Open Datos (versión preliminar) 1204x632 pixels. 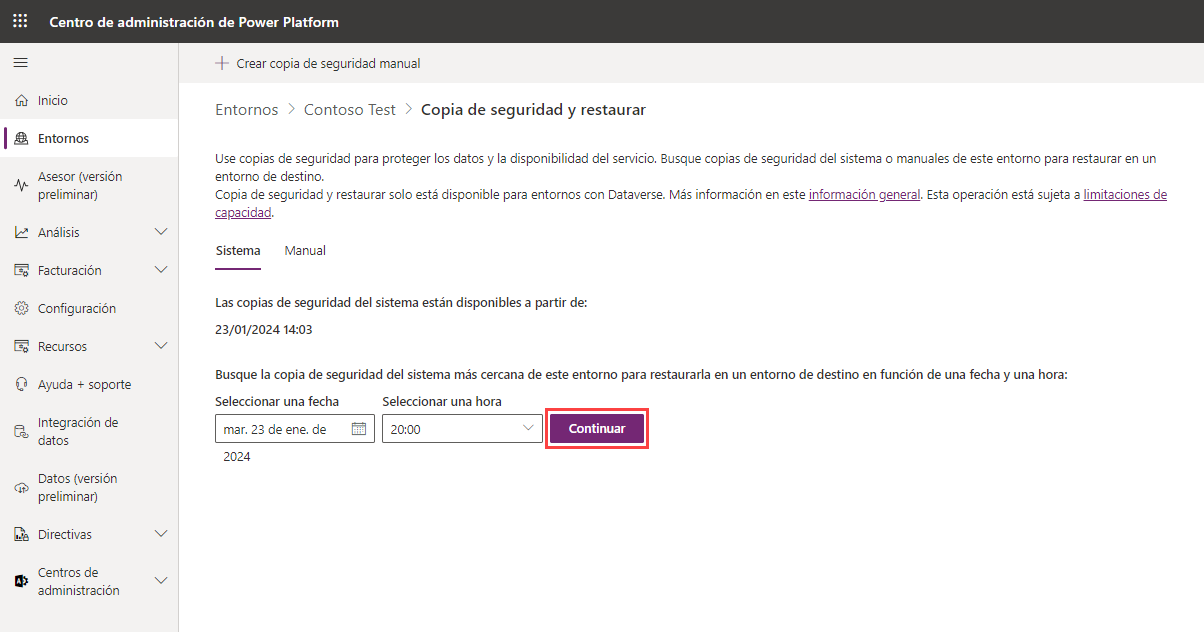pos(89,488)
